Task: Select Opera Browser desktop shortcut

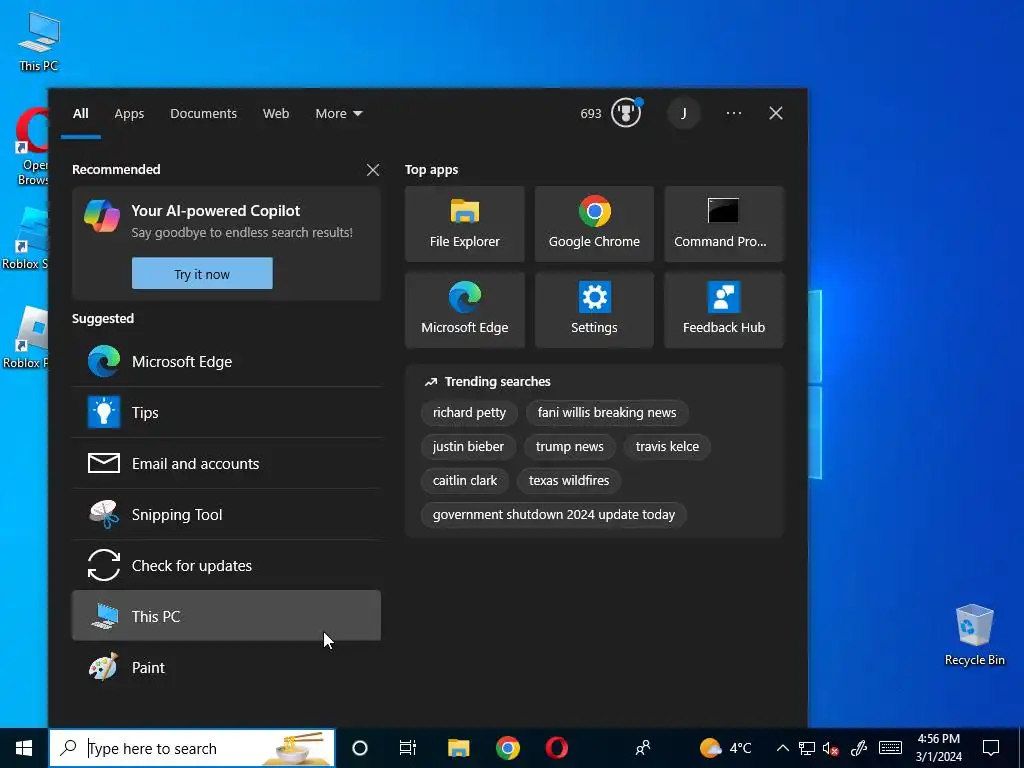Action: coord(33,147)
